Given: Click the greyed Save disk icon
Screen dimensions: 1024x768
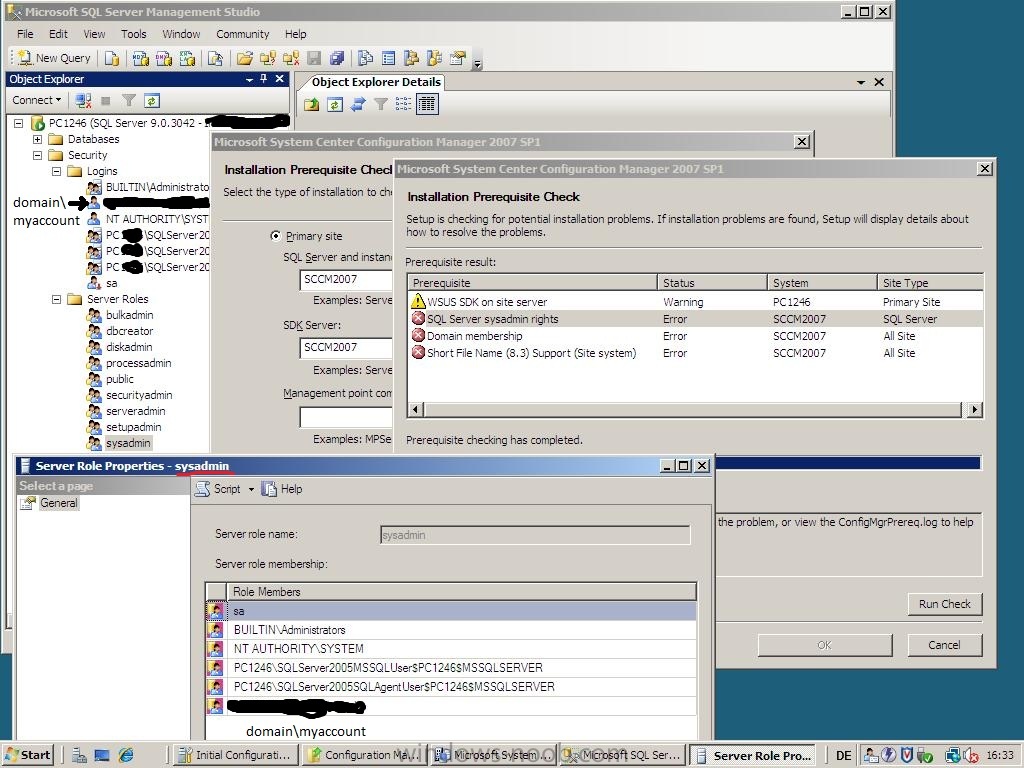Looking at the screenshot, I should 314,59.
